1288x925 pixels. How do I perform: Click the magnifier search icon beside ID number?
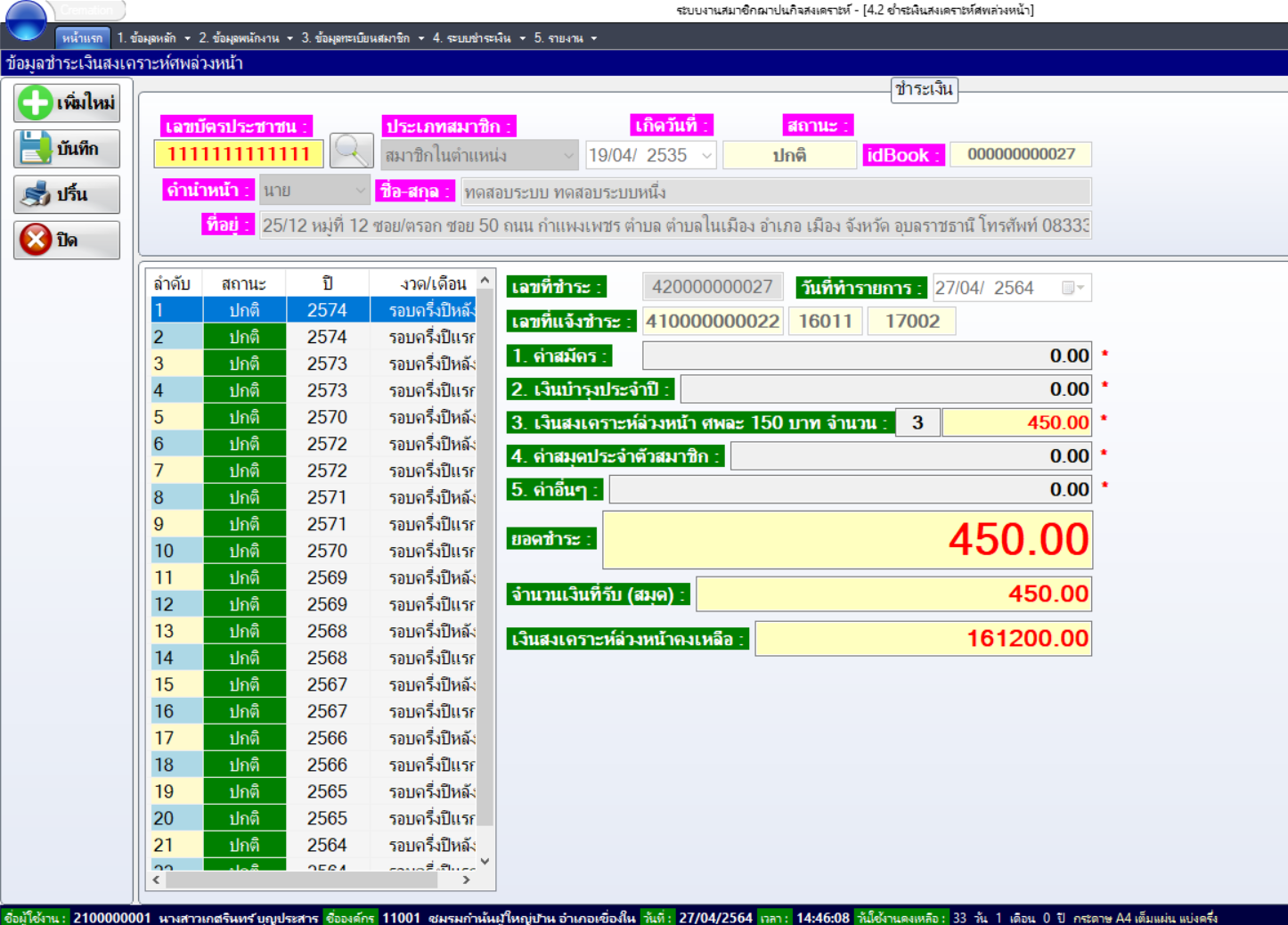(x=352, y=151)
